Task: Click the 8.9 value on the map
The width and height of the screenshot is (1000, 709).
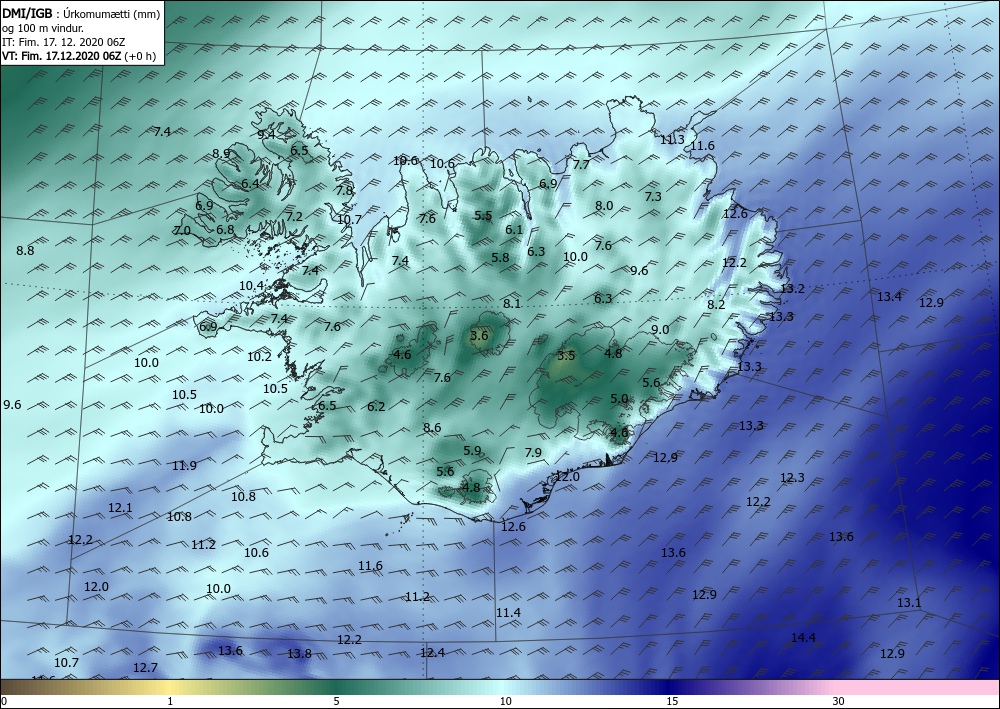Action: click(x=221, y=154)
